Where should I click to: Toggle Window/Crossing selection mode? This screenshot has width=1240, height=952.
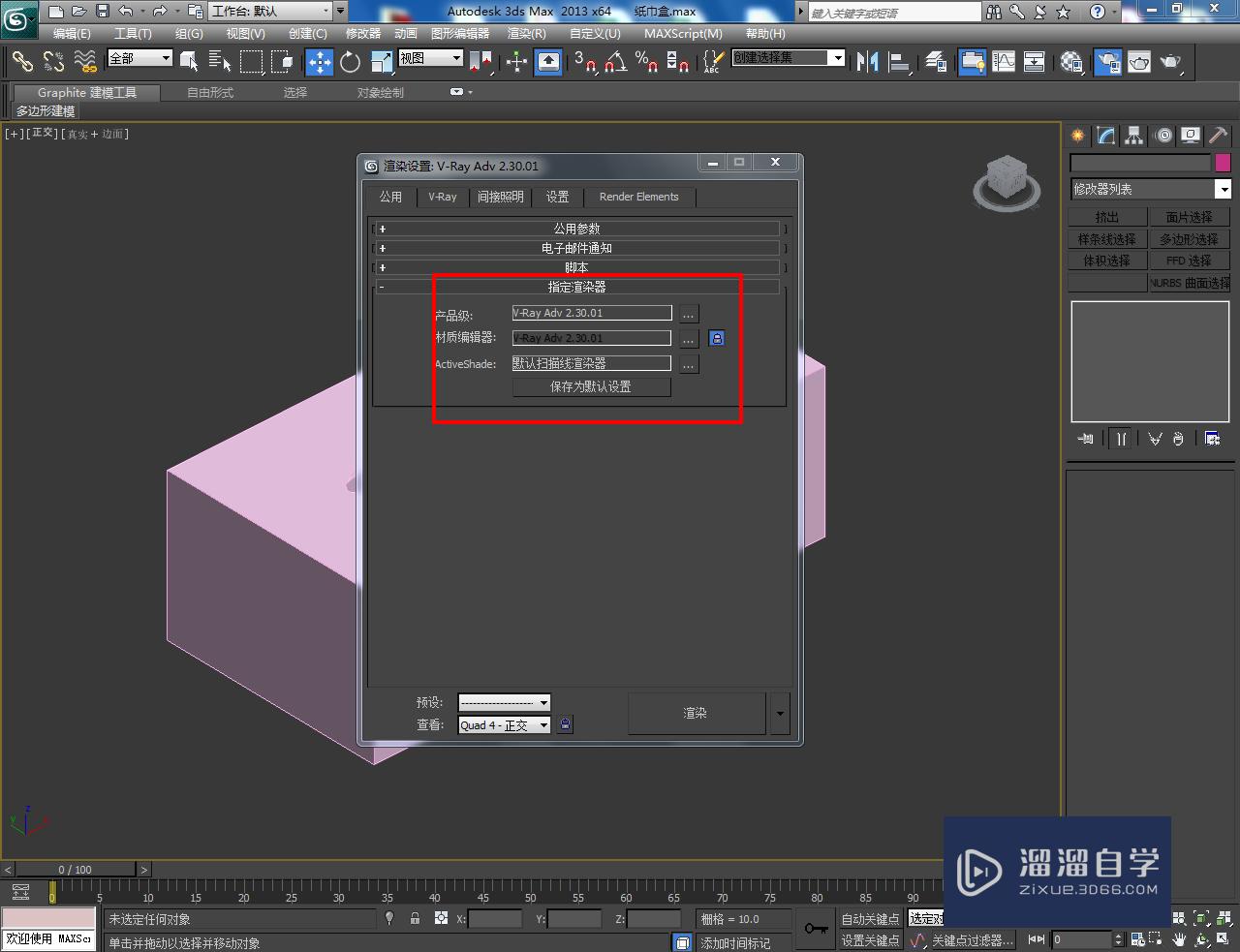[x=283, y=62]
